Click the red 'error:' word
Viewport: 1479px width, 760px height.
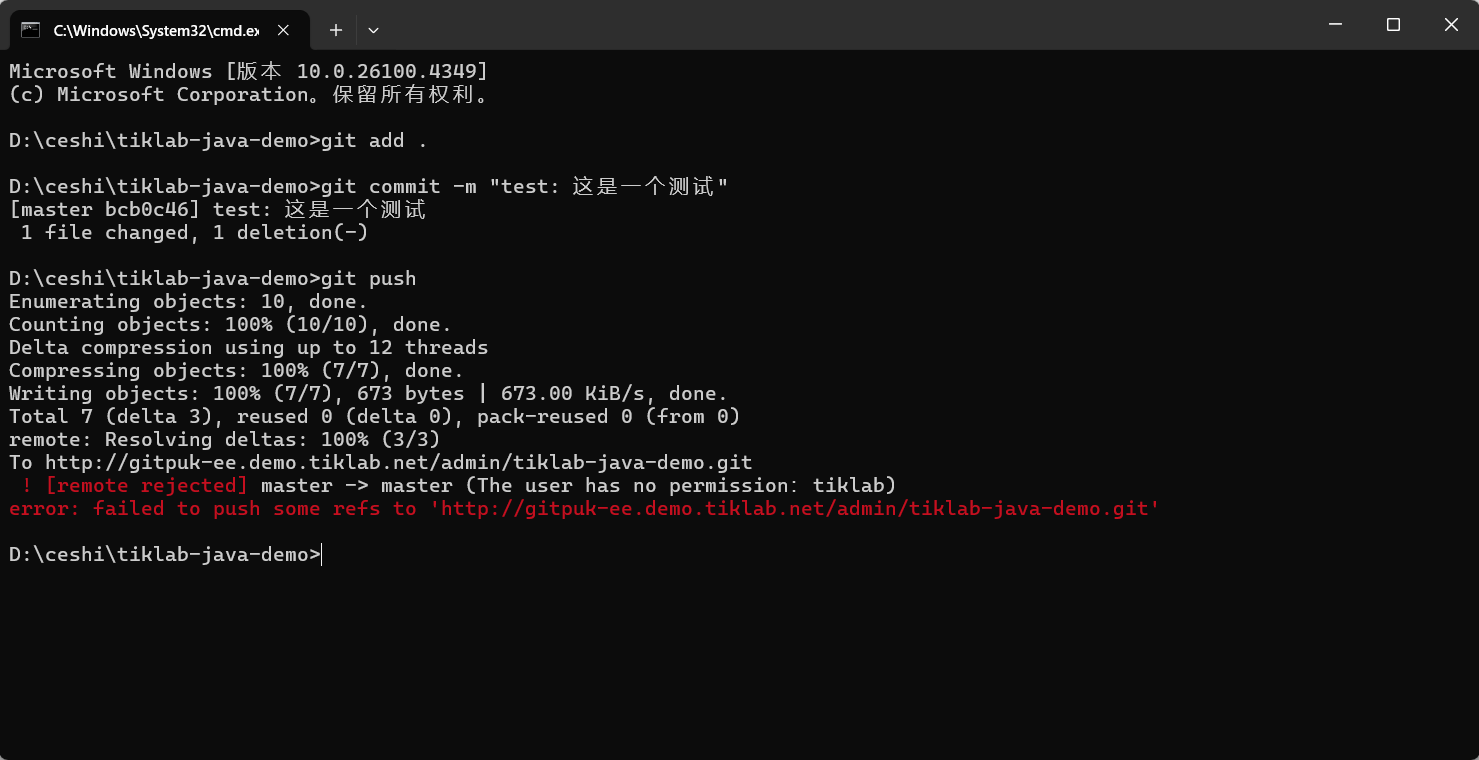44,509
